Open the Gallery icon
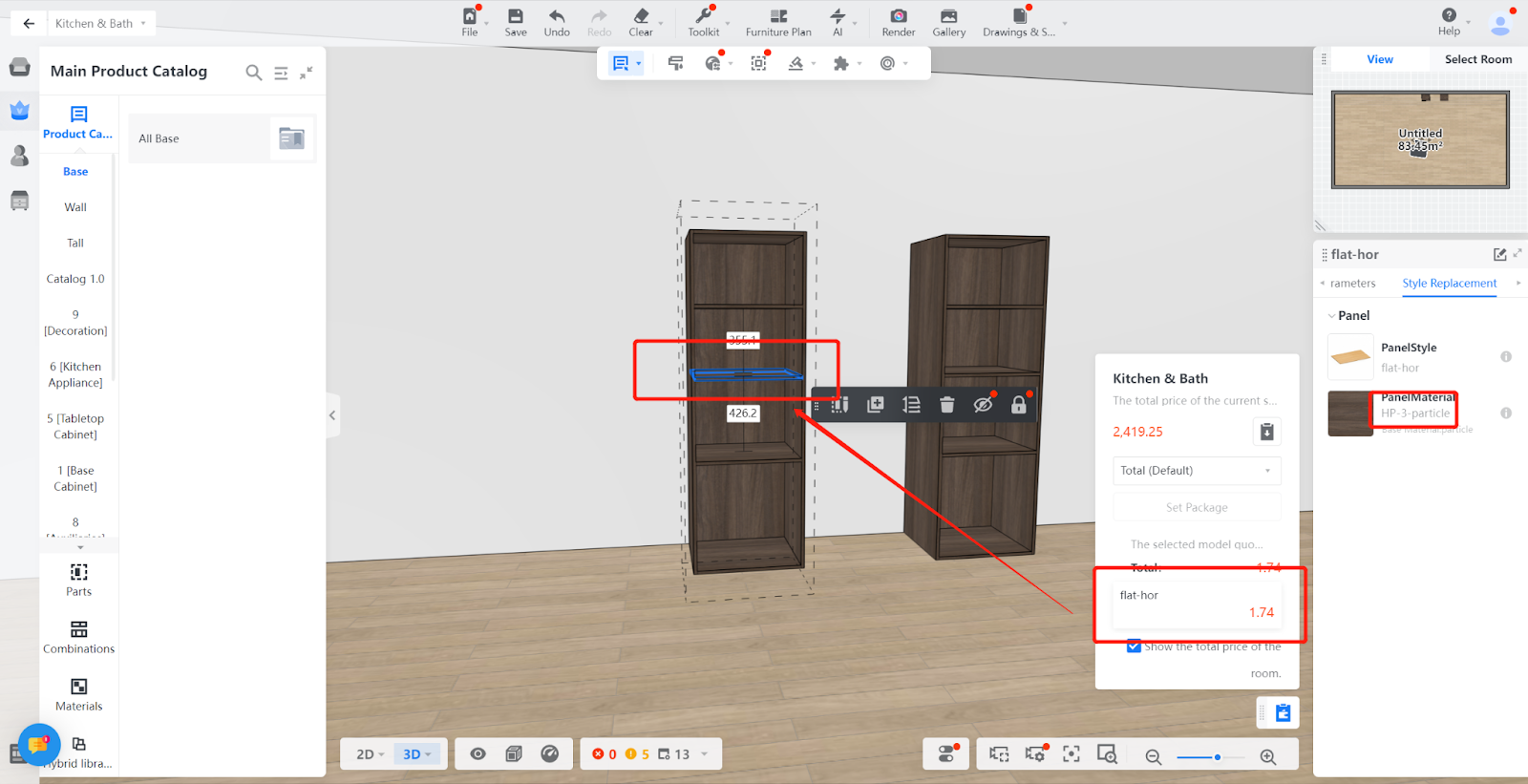Viewport: 1528px width, 784px height. coord(948,17)
